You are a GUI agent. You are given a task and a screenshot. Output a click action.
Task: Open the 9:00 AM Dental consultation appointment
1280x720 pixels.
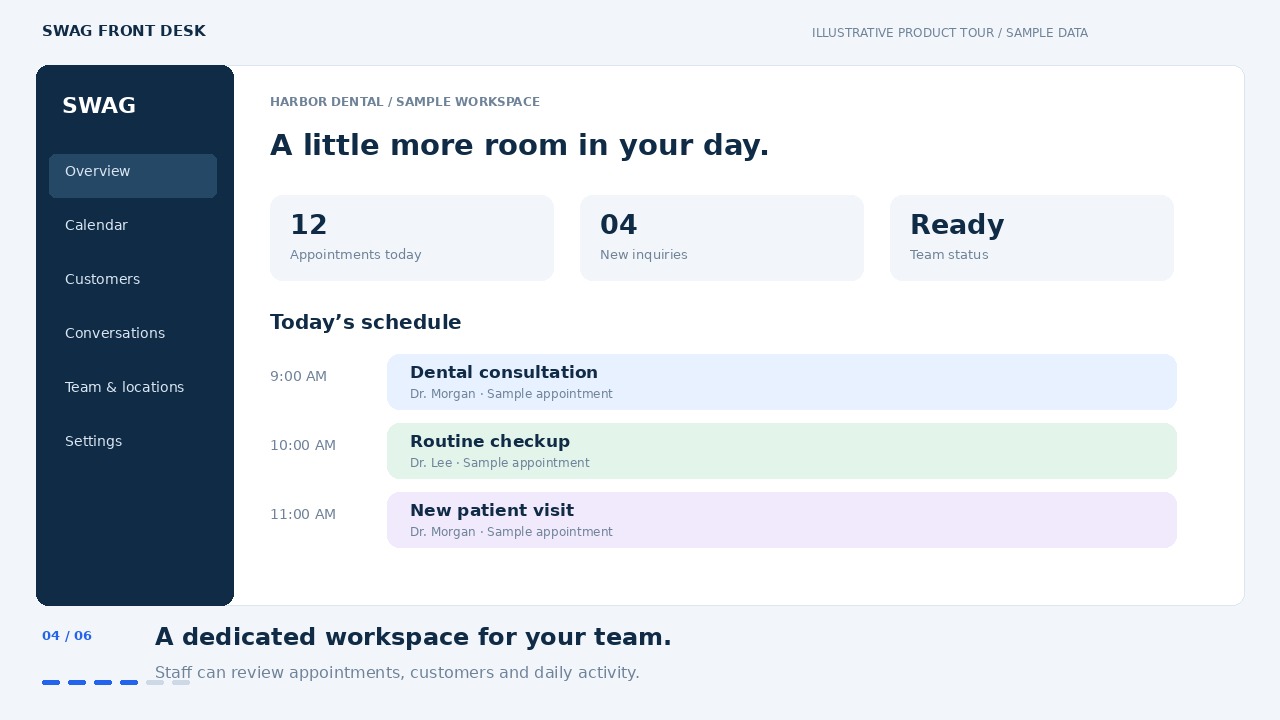pyautogui.click(x=782, y=382)
